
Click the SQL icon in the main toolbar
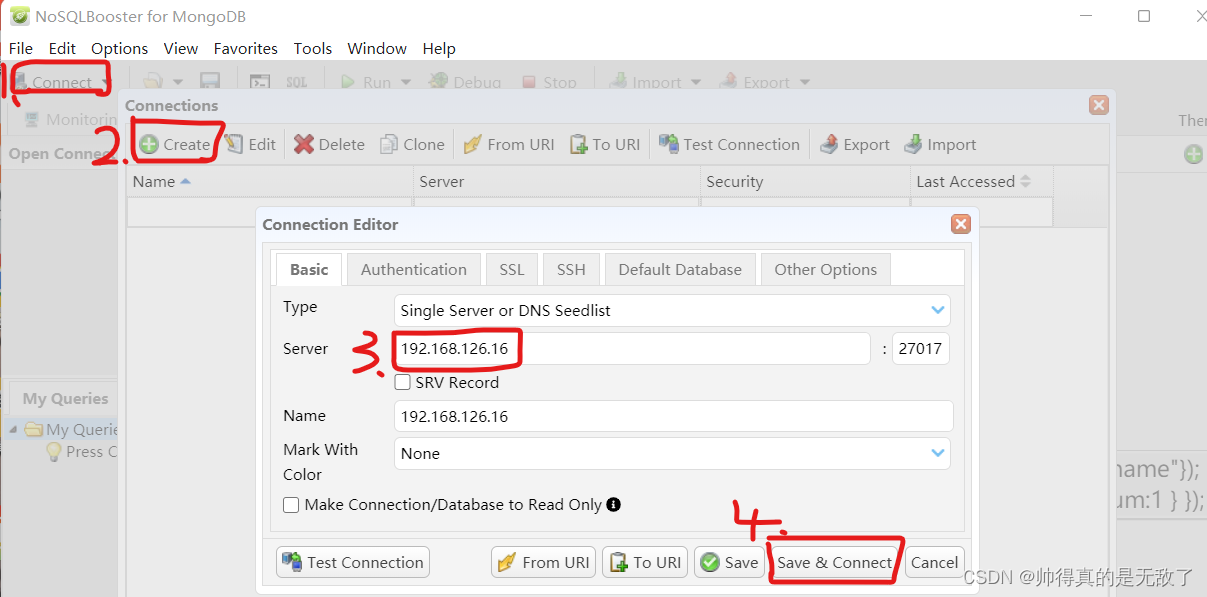[x=297, y=82]
